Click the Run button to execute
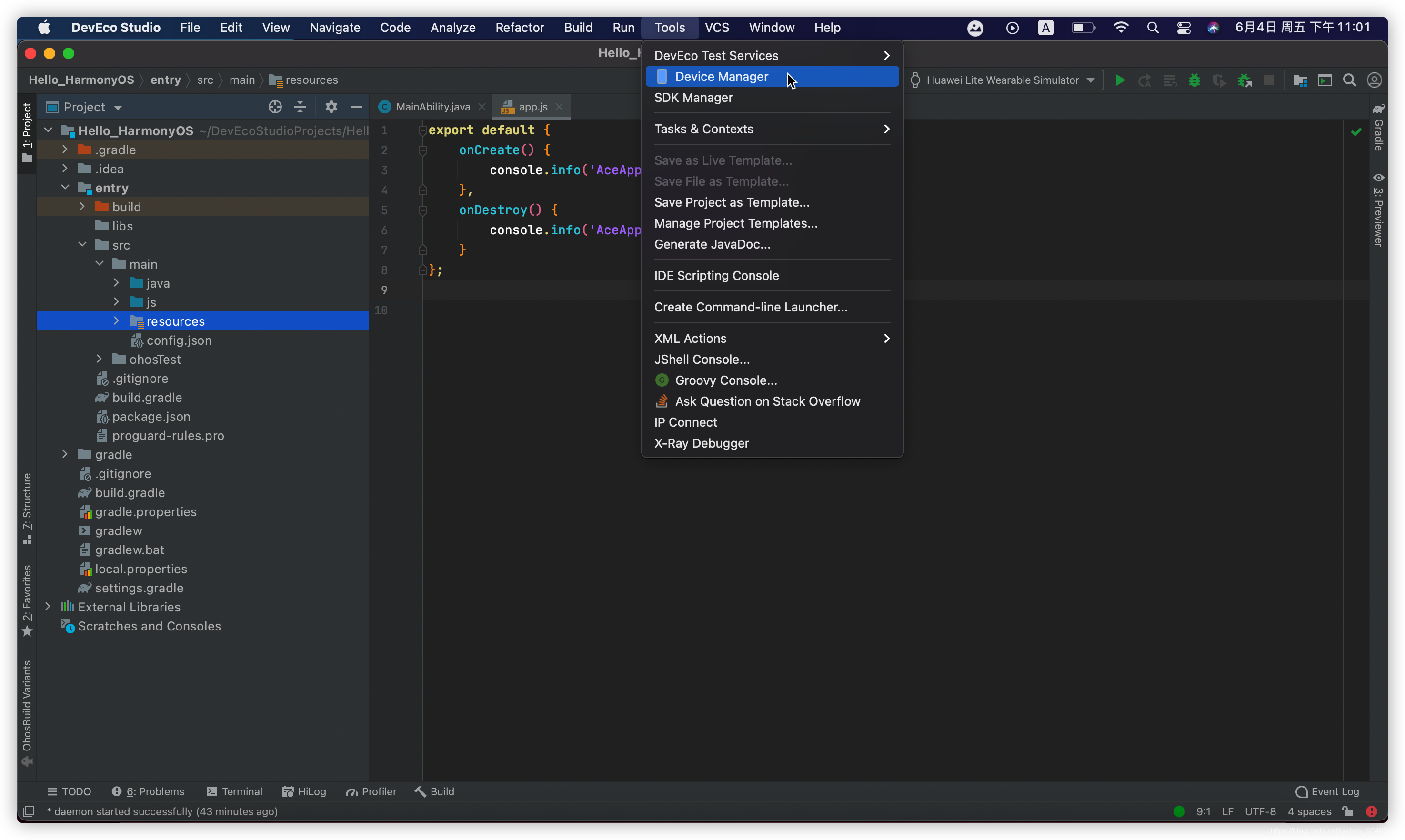 coord(1119,79)
